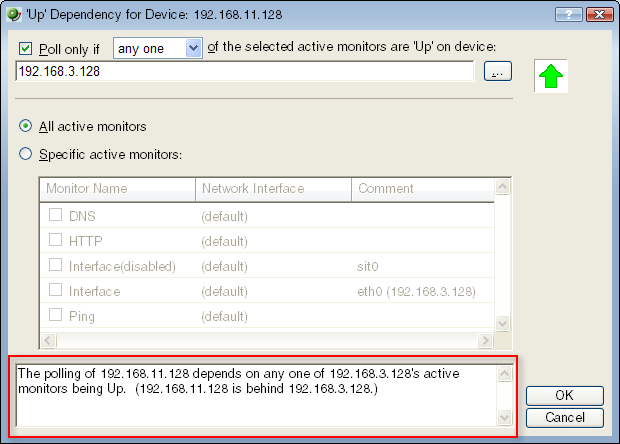The width and height of the screenshot is (620, 444).
Task: Check the DNS monitor checkbox
Action: pos(55,216)
